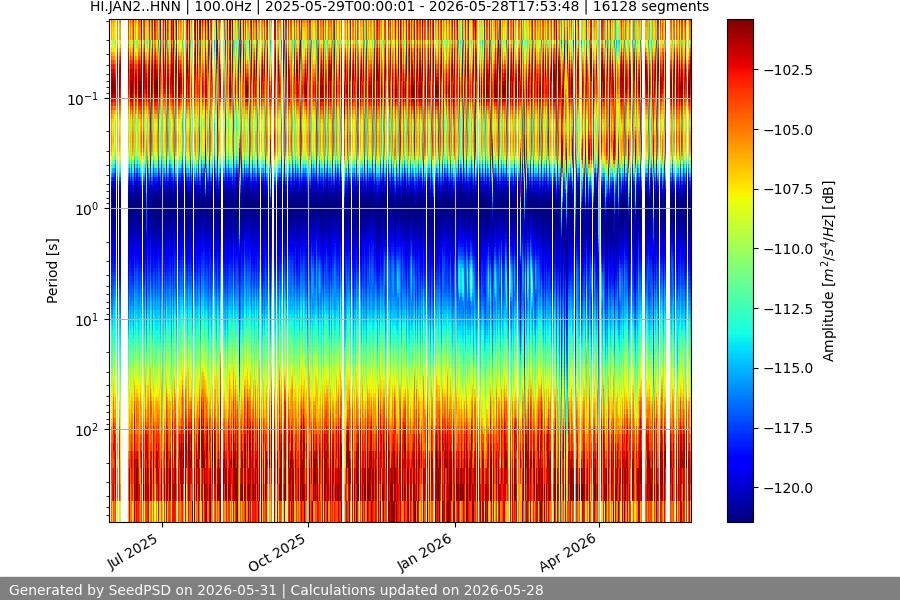Click the −115.0 colorbar tick label
This screenshot has height=600, width=900.
click(789, 369)
